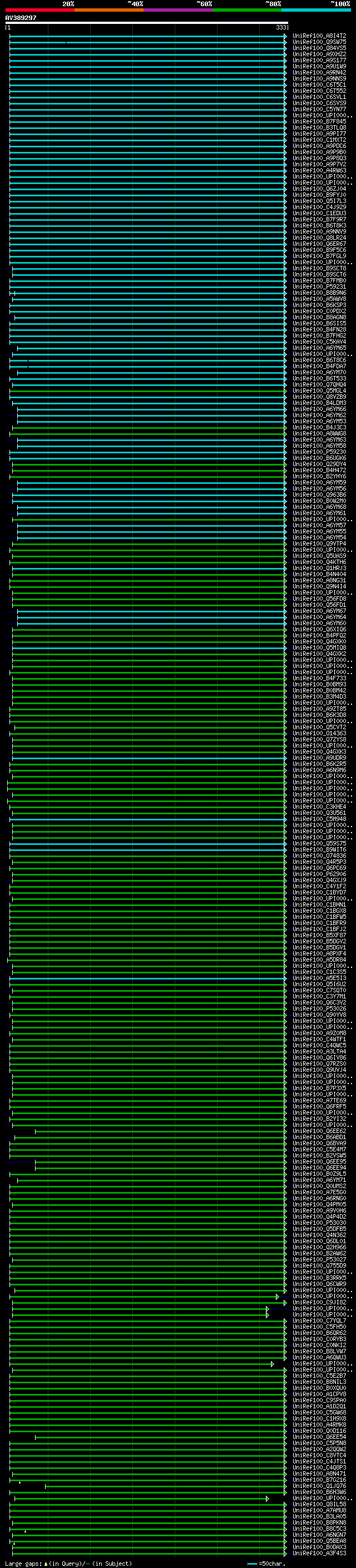Select the UniRef100_A9RN42 entry
The image size is (356, 1568).
coord(319,72)
